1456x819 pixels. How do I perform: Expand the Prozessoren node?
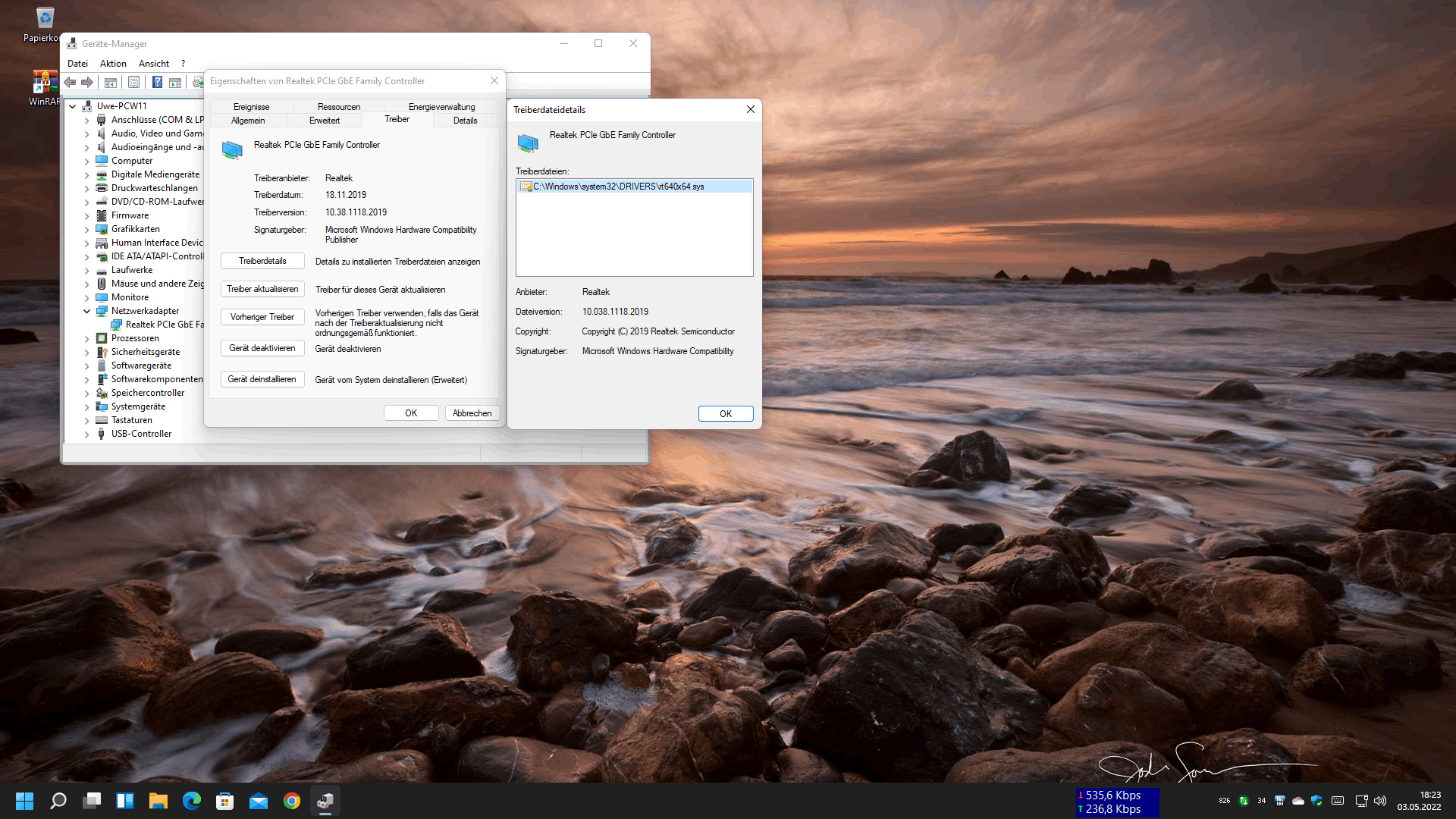click(86, 338)
